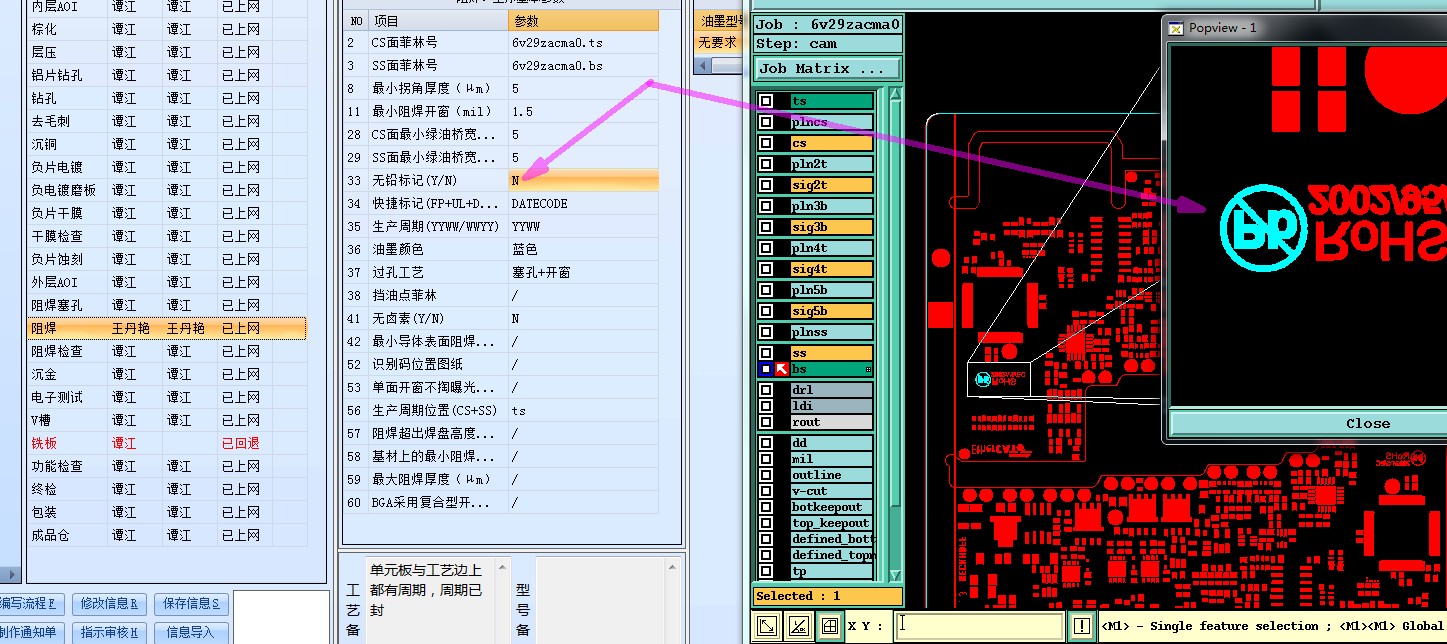Click the 油墨型号 column header
This screenshot has width=1447, height=644.
[718, 20]
